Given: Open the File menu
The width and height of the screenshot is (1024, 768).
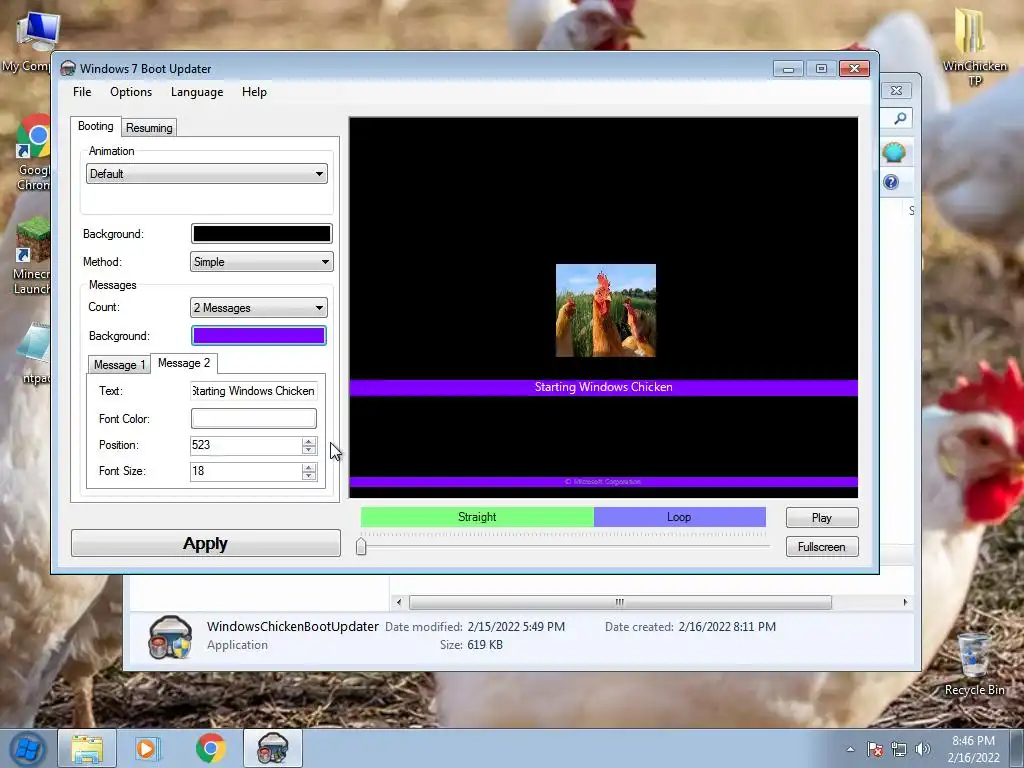Looking at the screenshot, I should coord(82,92).
